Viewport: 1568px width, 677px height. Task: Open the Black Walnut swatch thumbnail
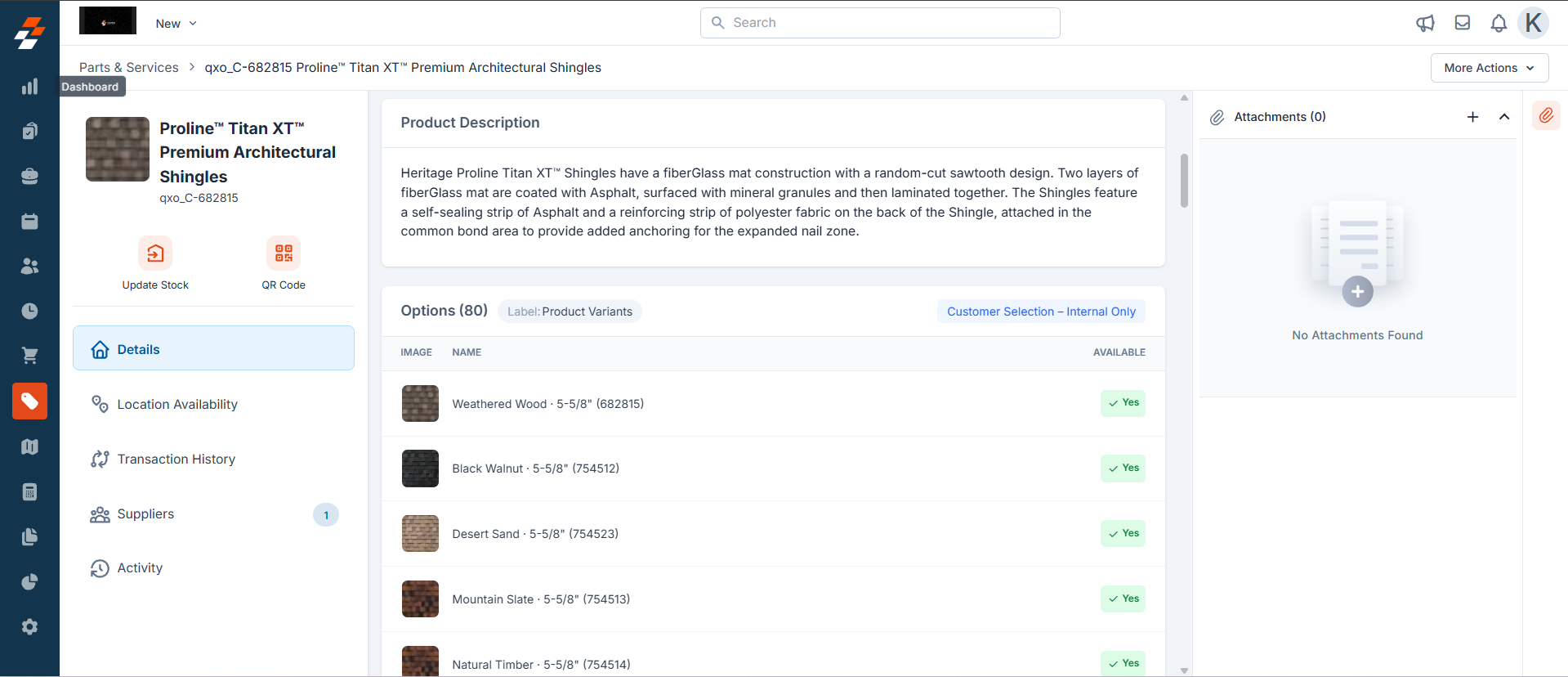click(x=420, y=469)
